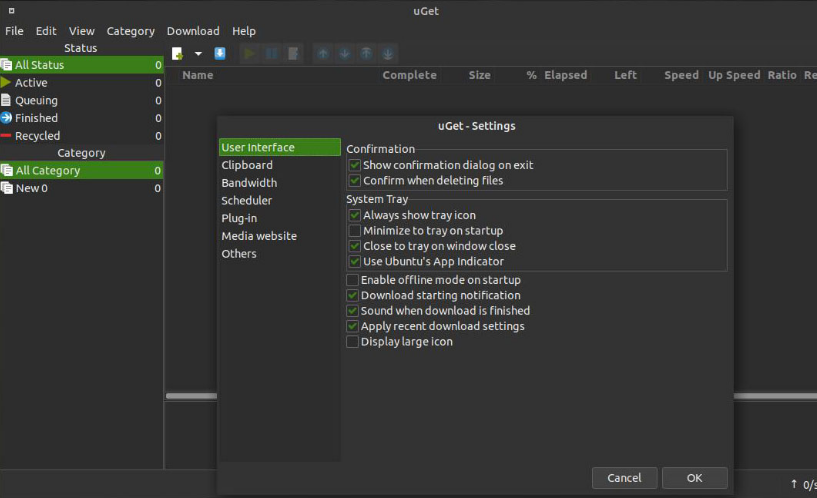Viewport: 817px width, 498px height.
Task: Switch to Clipboard settings page
Action: [x=280, y=165]
